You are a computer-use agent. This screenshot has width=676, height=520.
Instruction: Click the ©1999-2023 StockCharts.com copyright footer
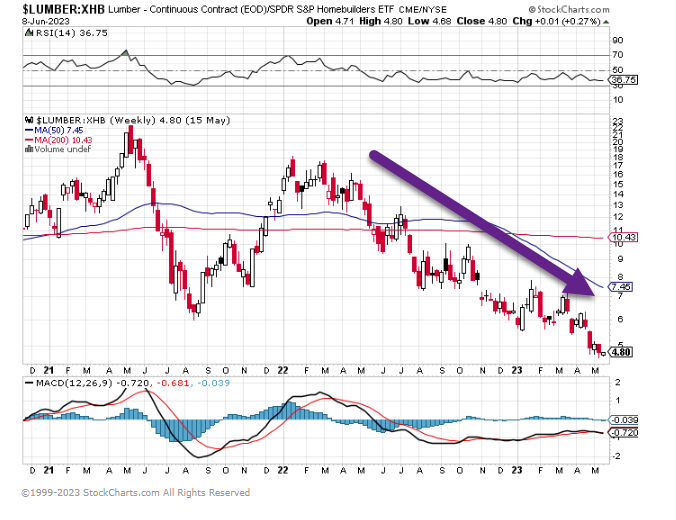[x=135, y=492]
